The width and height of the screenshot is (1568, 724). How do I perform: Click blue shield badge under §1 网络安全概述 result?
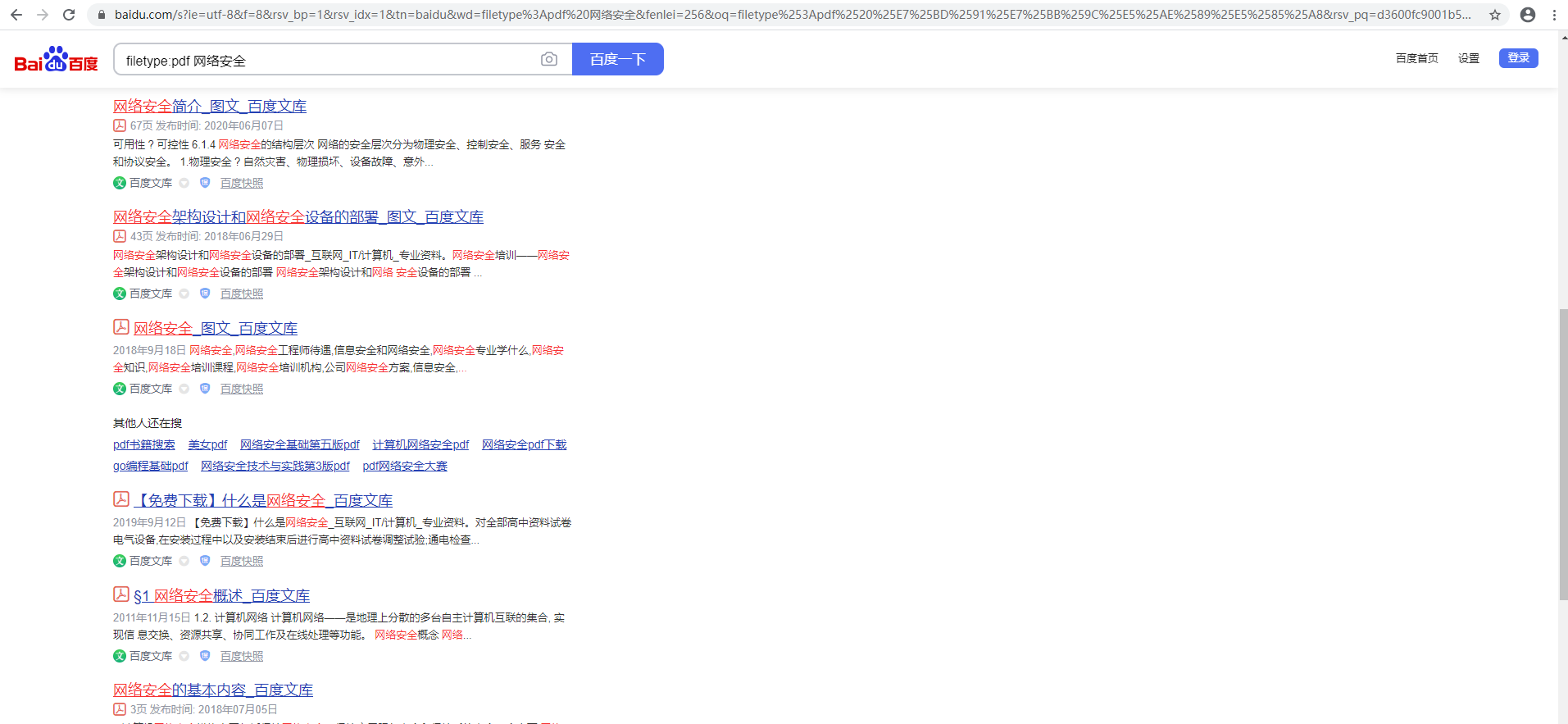[205, 656]
